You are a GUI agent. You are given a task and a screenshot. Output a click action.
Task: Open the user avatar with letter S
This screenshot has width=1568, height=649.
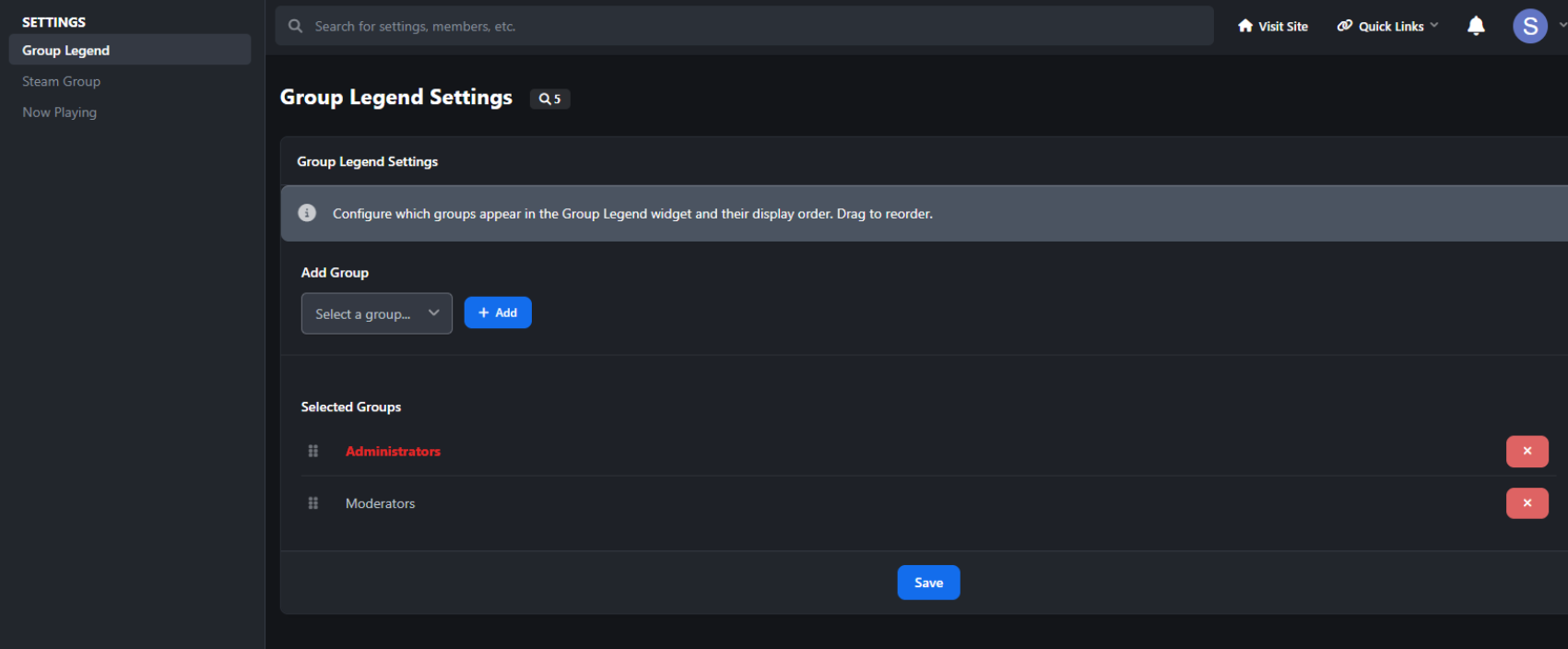(x=1530, y=26)
